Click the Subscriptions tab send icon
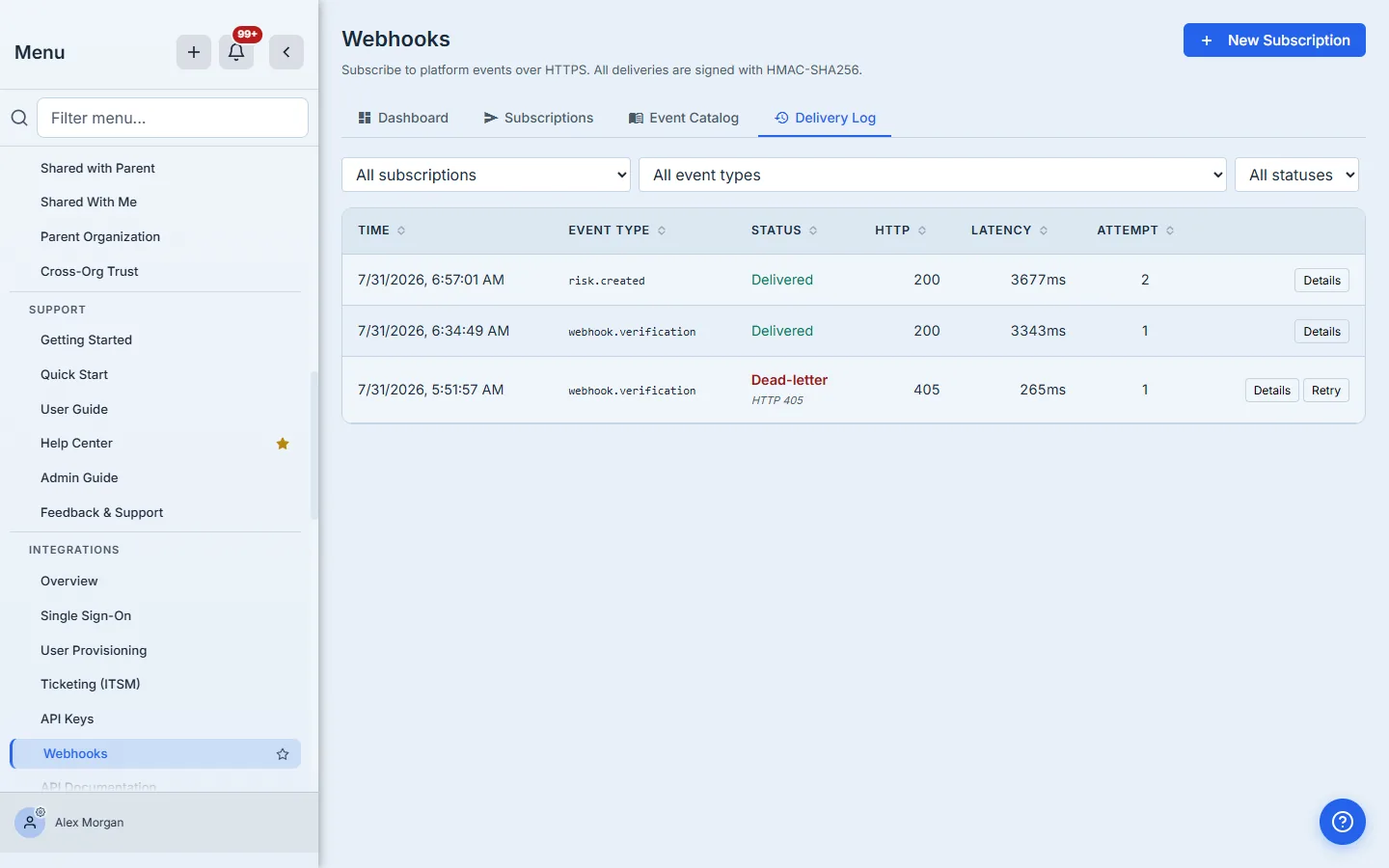Viewport: 1389px width, 868px height. [x=491, y=118]
